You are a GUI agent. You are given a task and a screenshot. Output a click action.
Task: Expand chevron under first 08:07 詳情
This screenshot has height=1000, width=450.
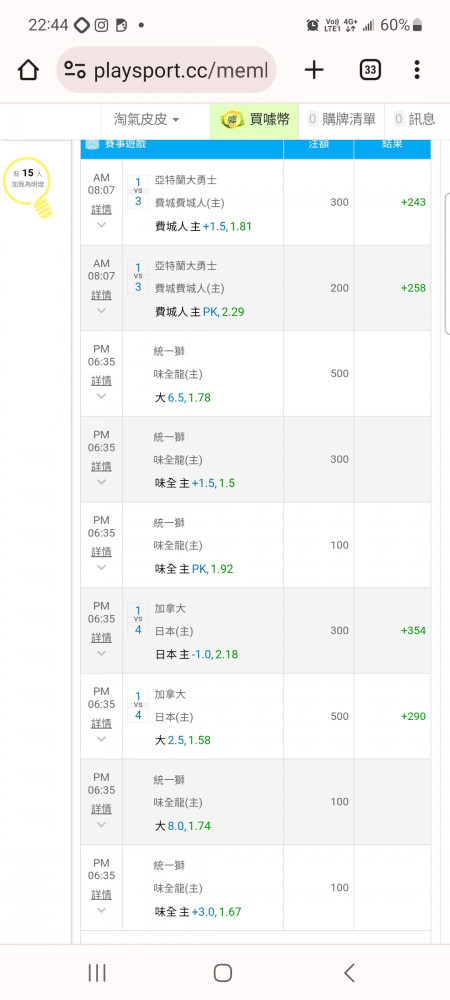101,225
